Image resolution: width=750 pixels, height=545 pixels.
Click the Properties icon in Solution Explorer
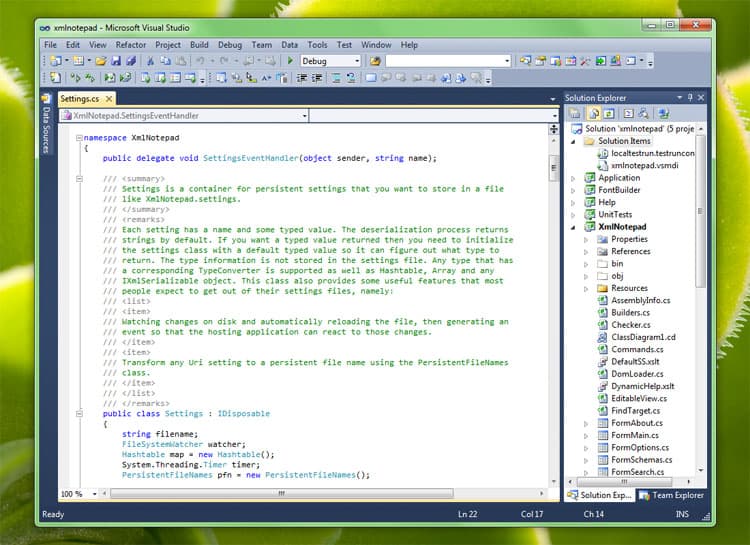coord(577,113)
